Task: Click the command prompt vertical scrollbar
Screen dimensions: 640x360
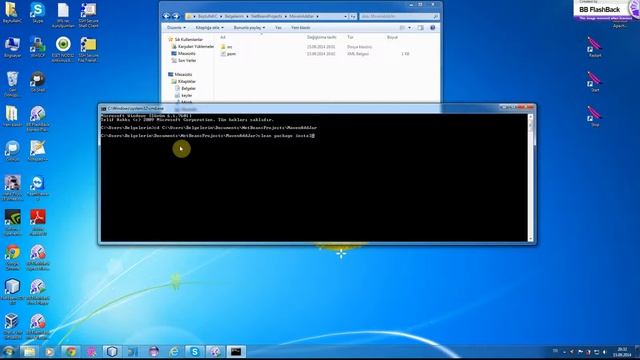Action: (x=531, y=178)
